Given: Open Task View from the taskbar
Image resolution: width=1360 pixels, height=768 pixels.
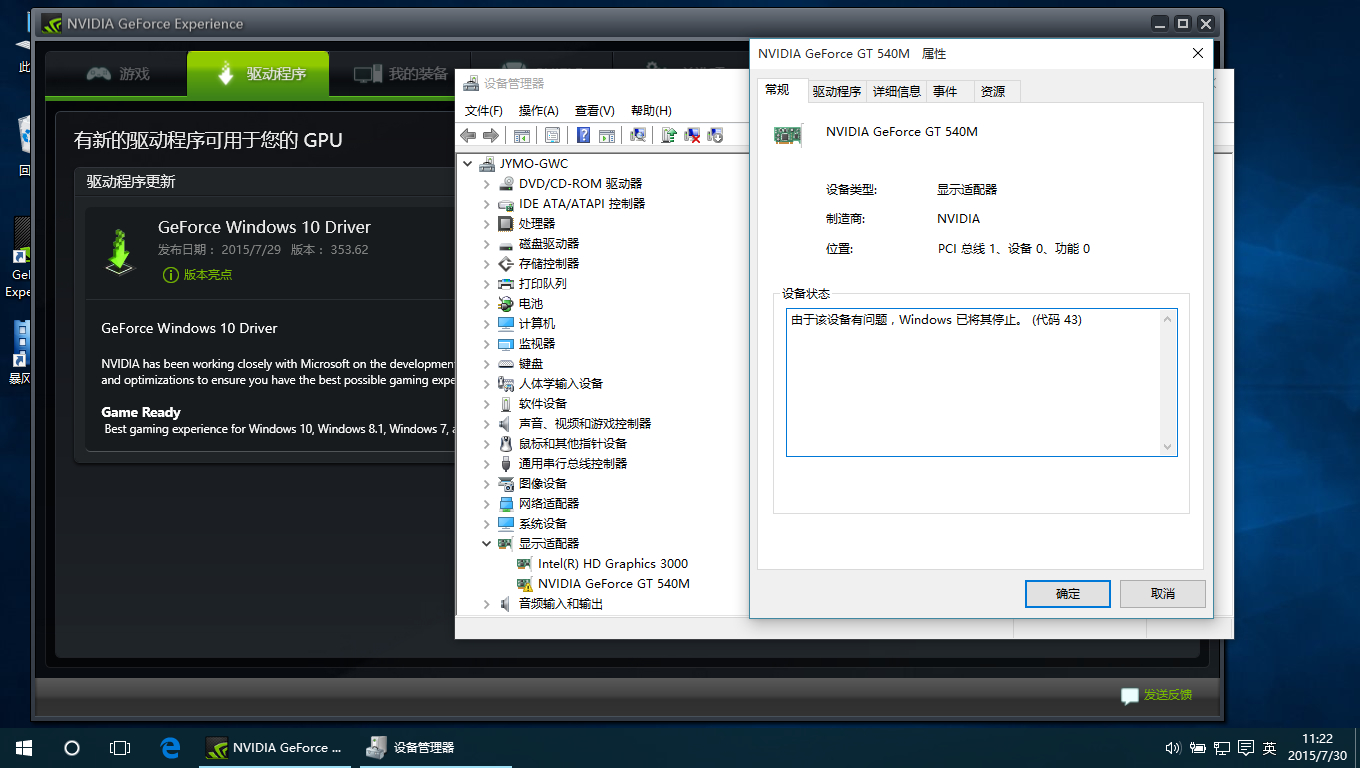Looking at the screenshot, I should tap(120, 747).
